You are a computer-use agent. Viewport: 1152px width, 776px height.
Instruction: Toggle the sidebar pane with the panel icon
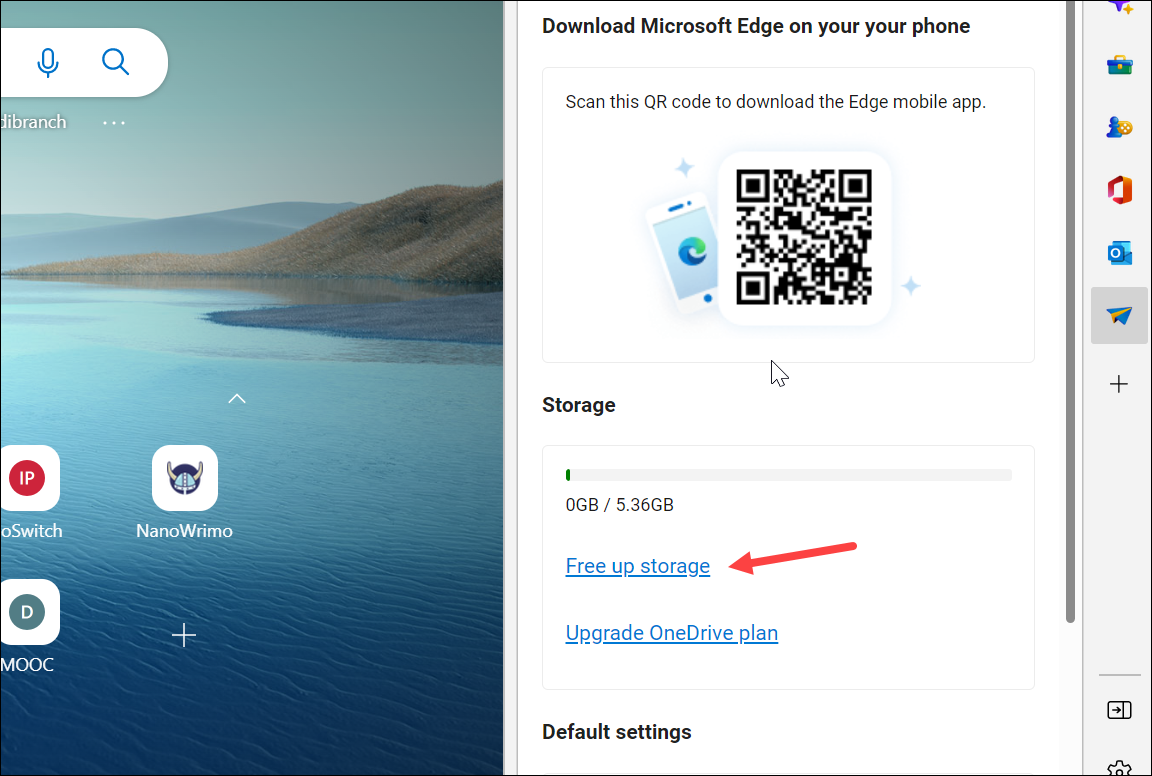1120,710
